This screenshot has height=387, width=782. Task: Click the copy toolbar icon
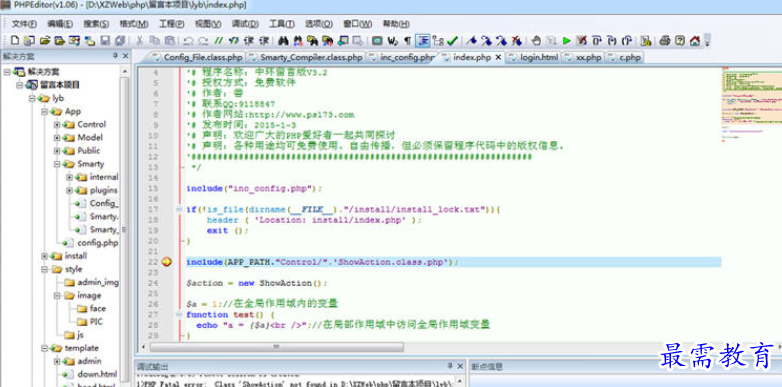click(x=155, y=40)
